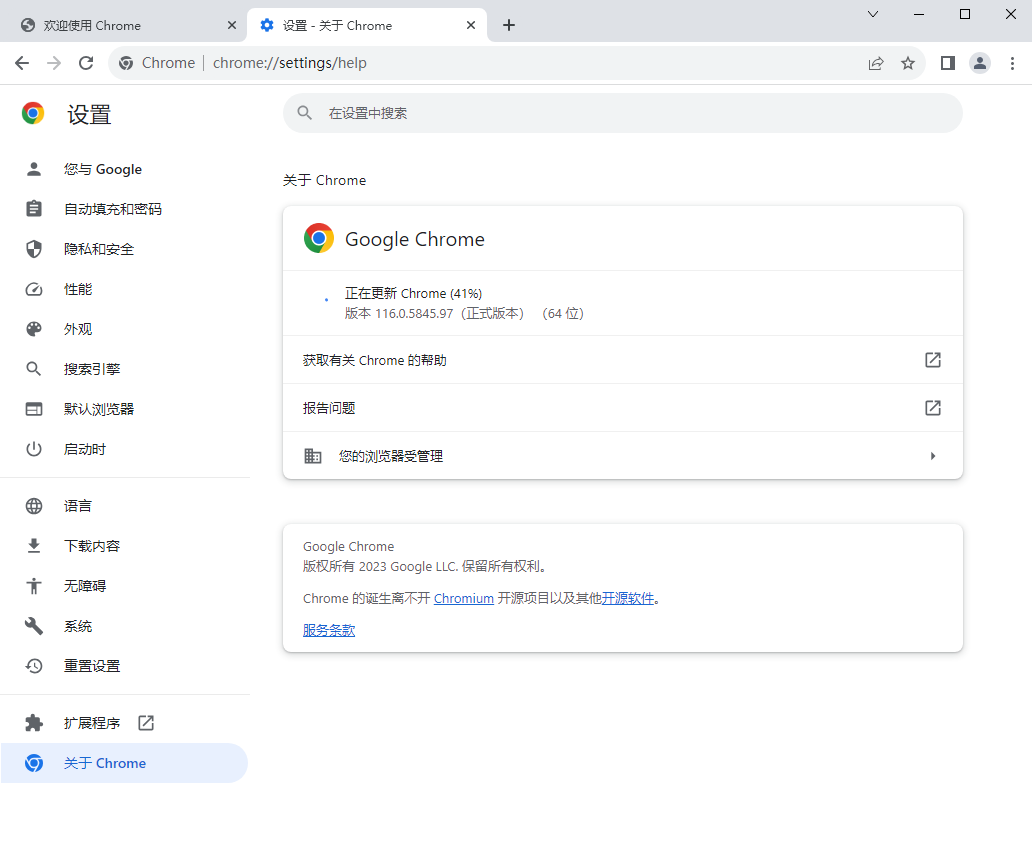1032x855 pixels.
Task: Click the reload page icon
Action: point(86,63)
